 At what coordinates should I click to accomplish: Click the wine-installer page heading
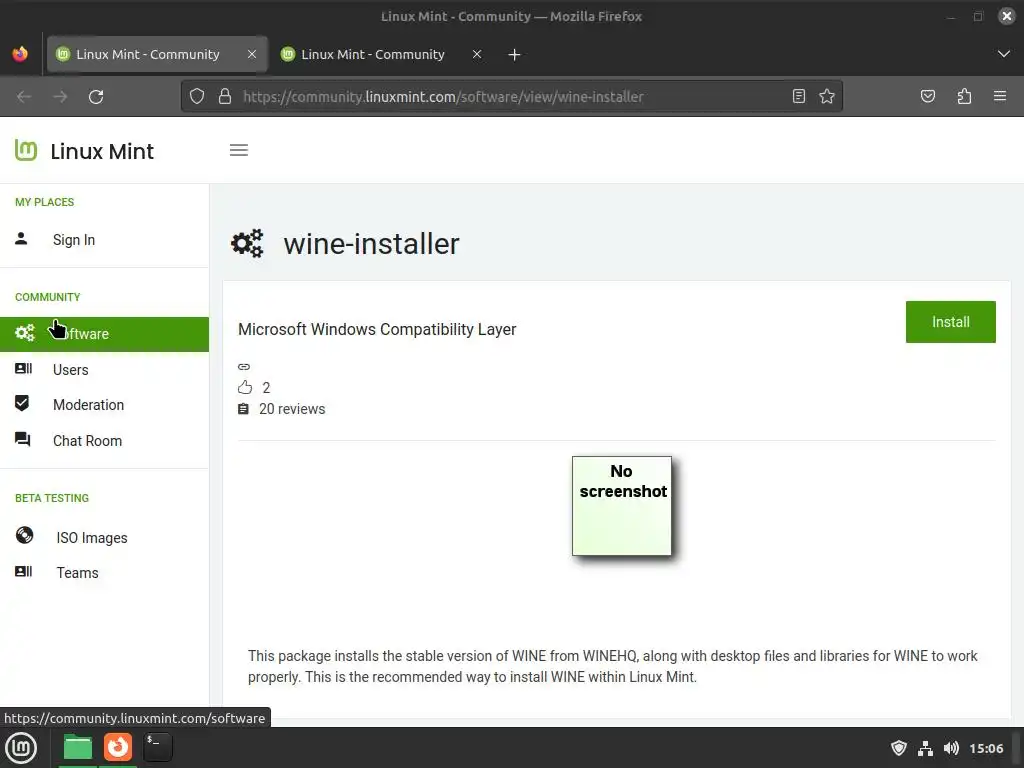(x=371, y=244)
